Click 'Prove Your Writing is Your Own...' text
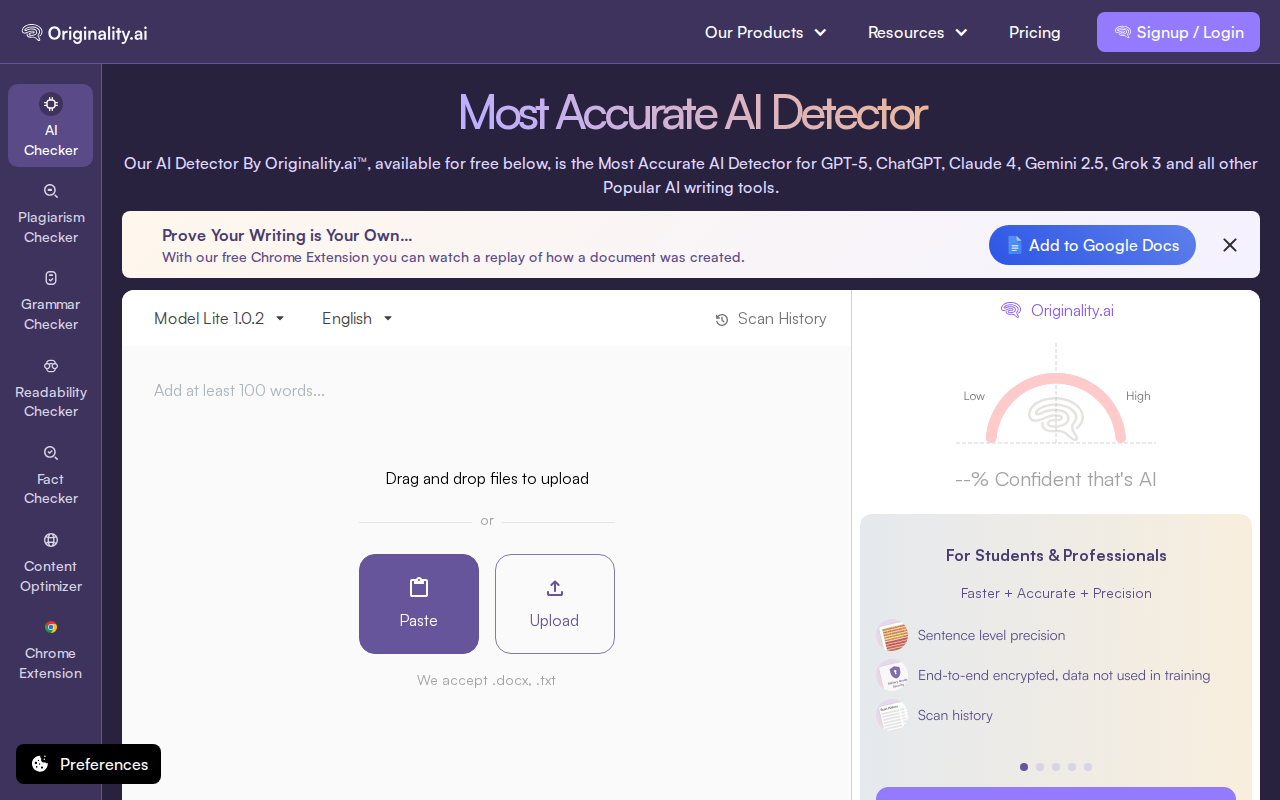Image resolution: width=1280 pixels, height=800 pixels. coord(287,235)
